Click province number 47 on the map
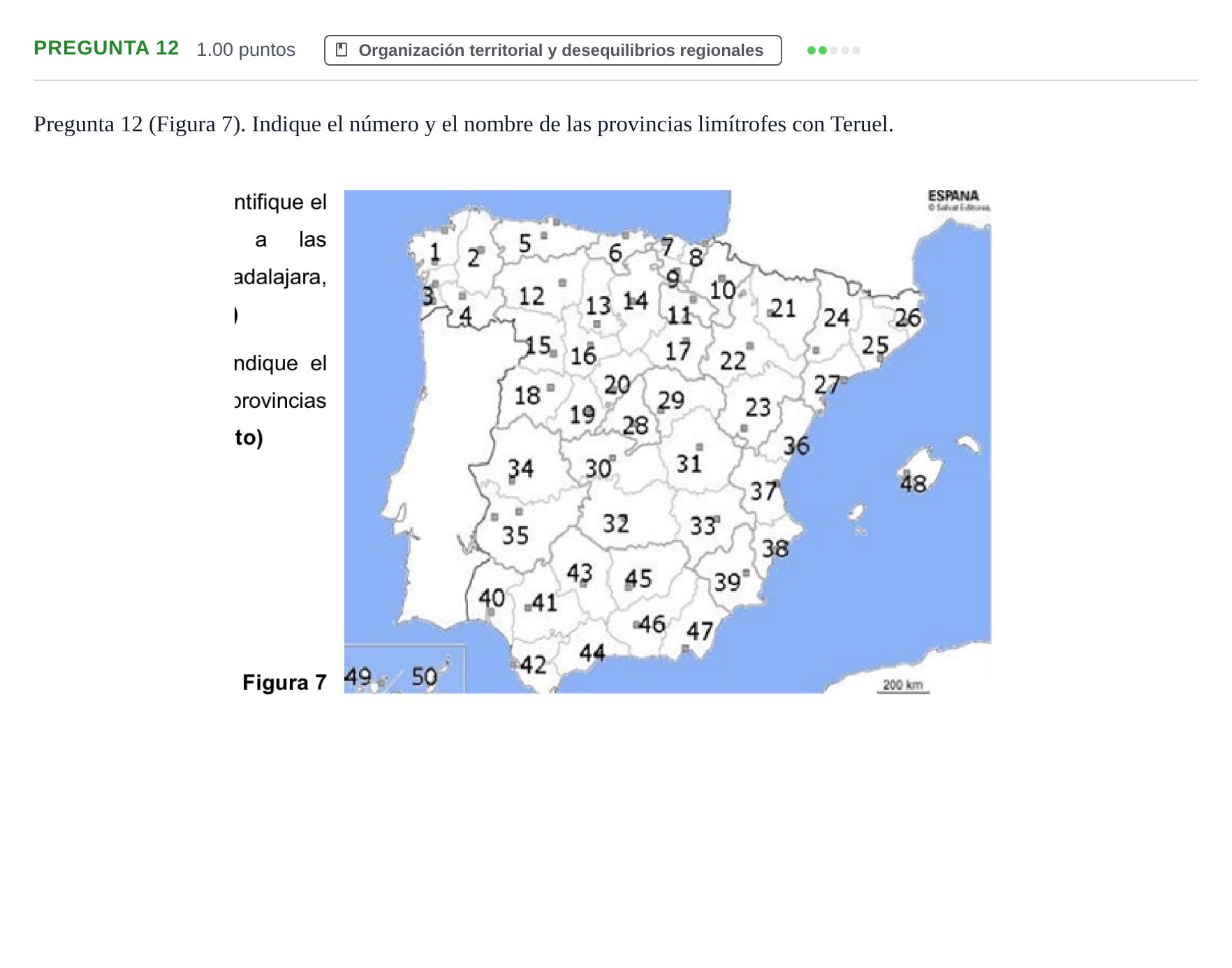The image size is (1232, 968). point(700,631)
